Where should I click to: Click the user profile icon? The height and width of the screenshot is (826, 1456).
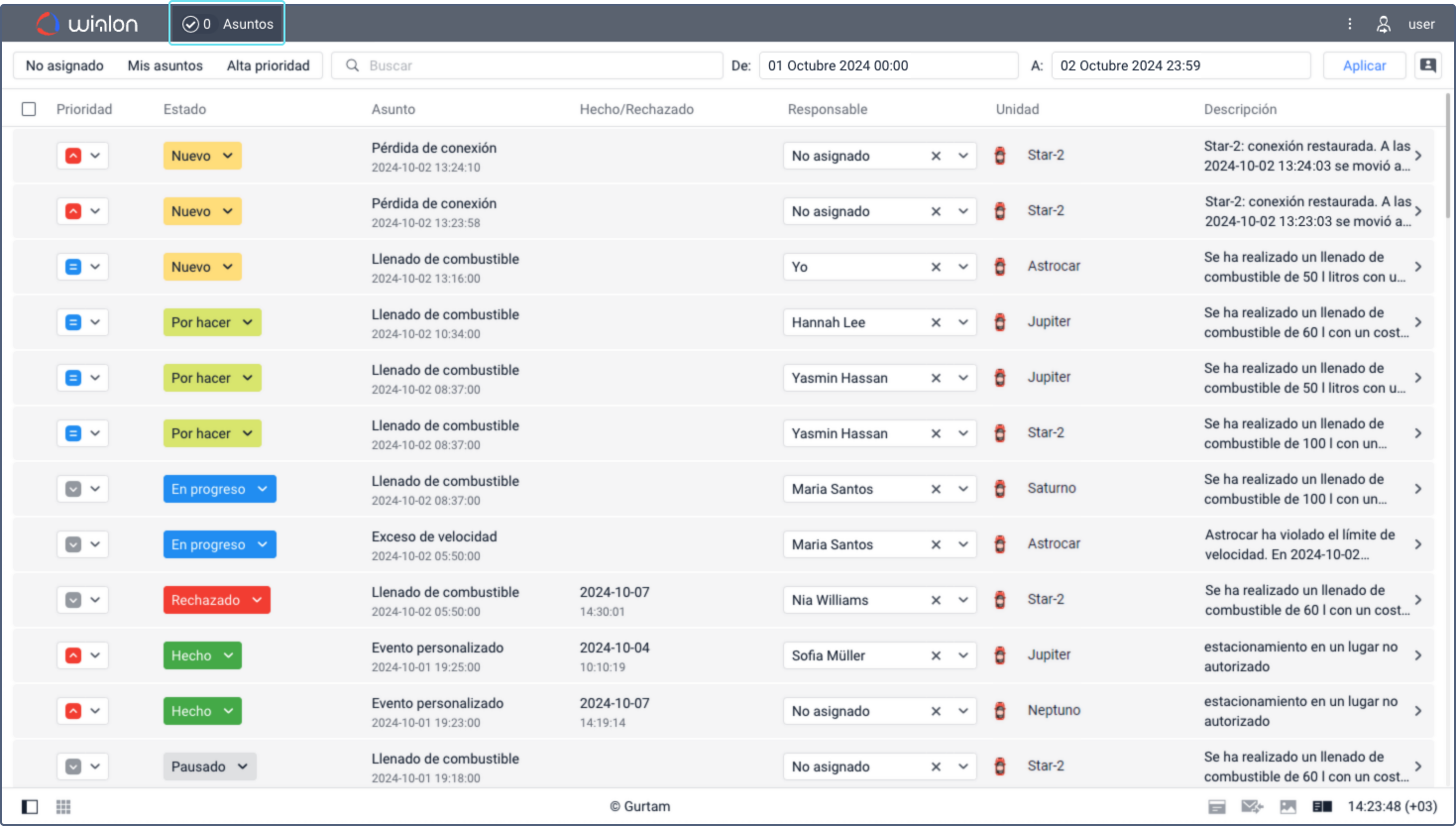point(1384,24)
